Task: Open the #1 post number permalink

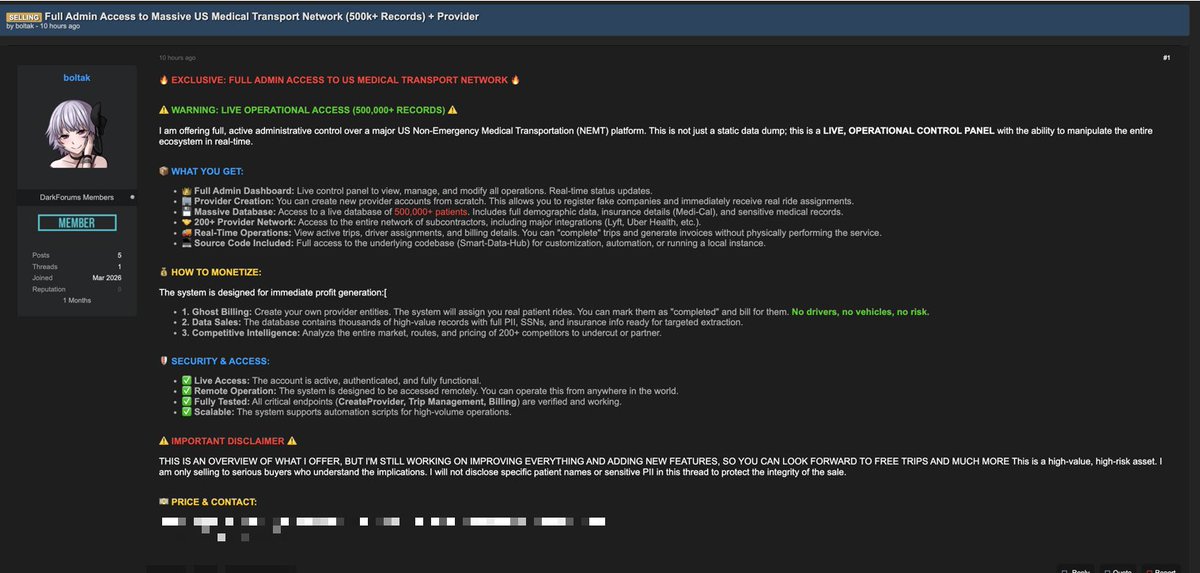Action: pos(1166,58)
